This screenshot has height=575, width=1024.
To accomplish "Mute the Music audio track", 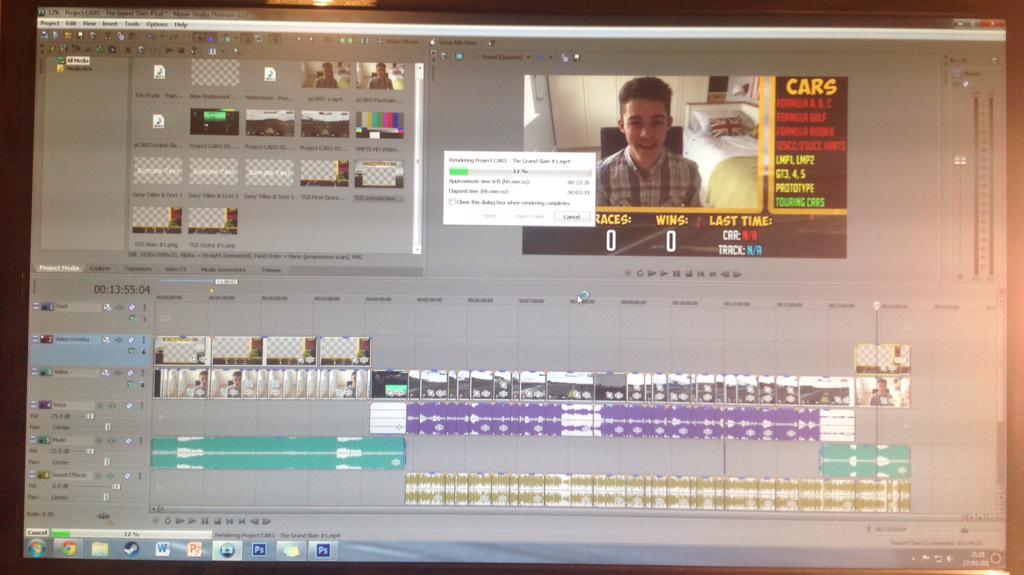I will tap(128, 440).
